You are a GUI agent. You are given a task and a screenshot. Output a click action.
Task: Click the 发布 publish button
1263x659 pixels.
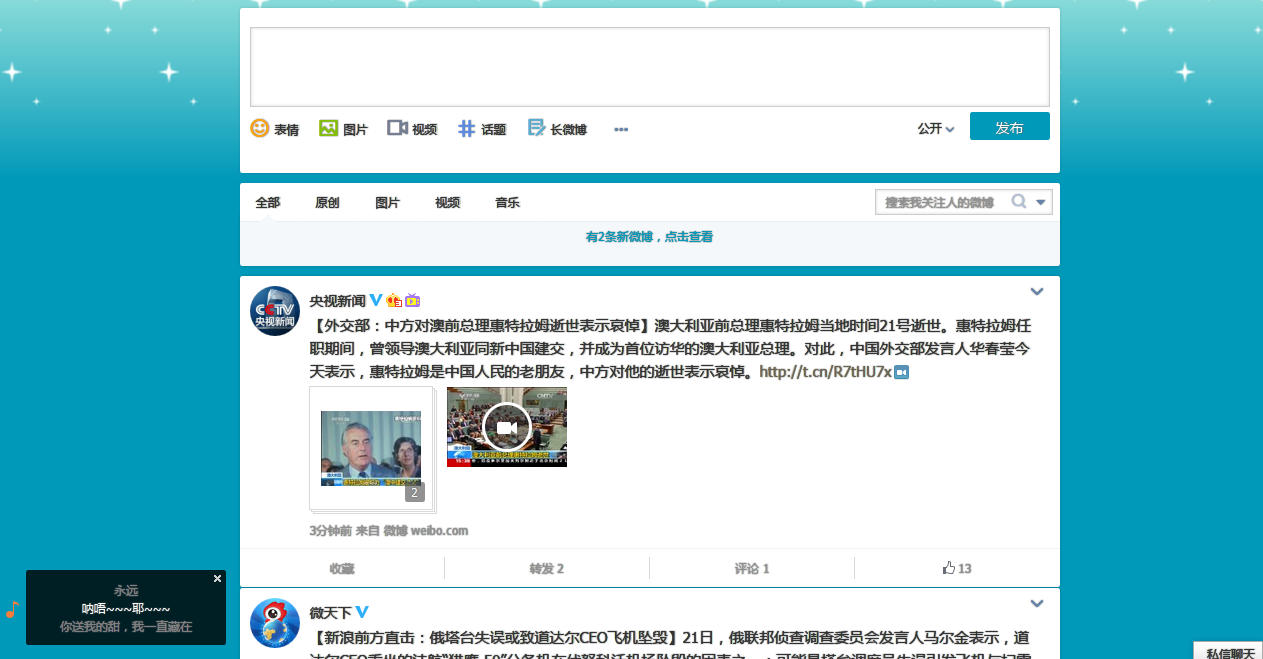[1009, 127]
